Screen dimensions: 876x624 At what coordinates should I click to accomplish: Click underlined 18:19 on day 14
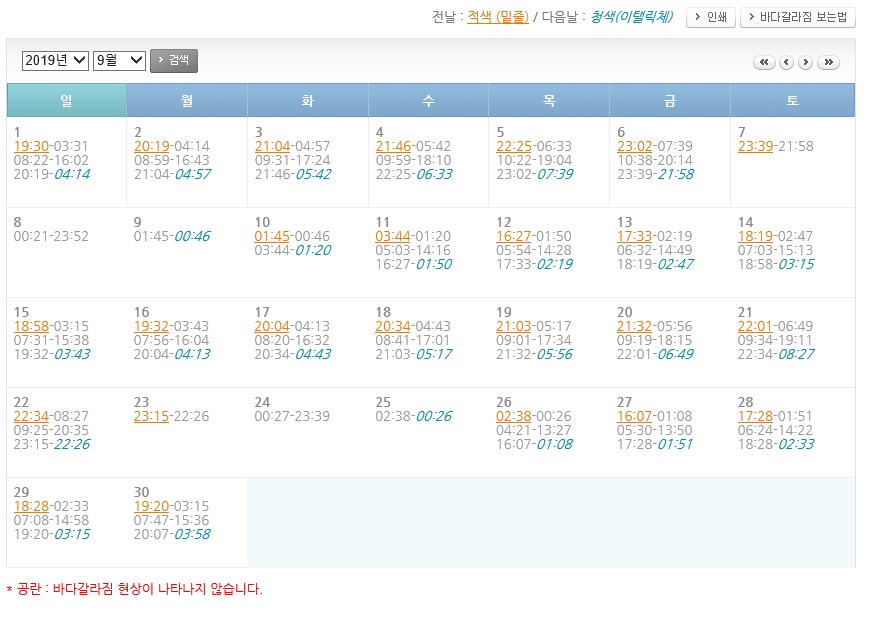(755, 236)
